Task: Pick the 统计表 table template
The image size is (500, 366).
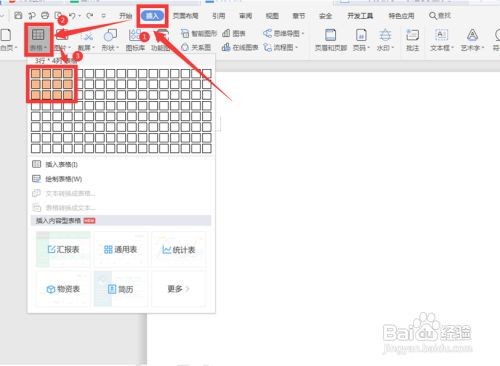Action: coord(178,249)
